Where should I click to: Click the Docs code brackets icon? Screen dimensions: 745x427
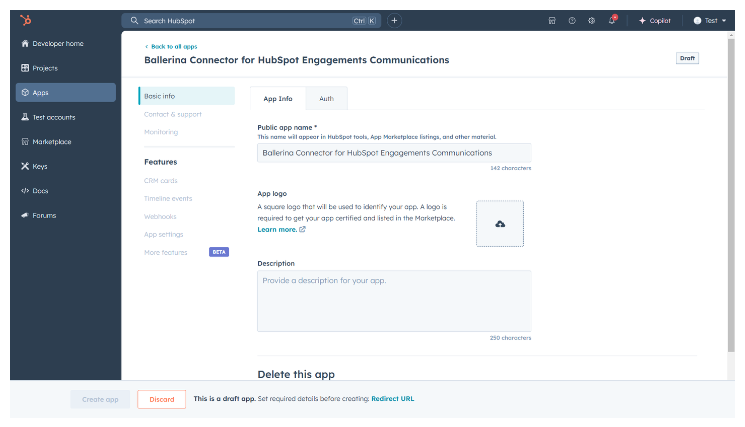(25, 191)
